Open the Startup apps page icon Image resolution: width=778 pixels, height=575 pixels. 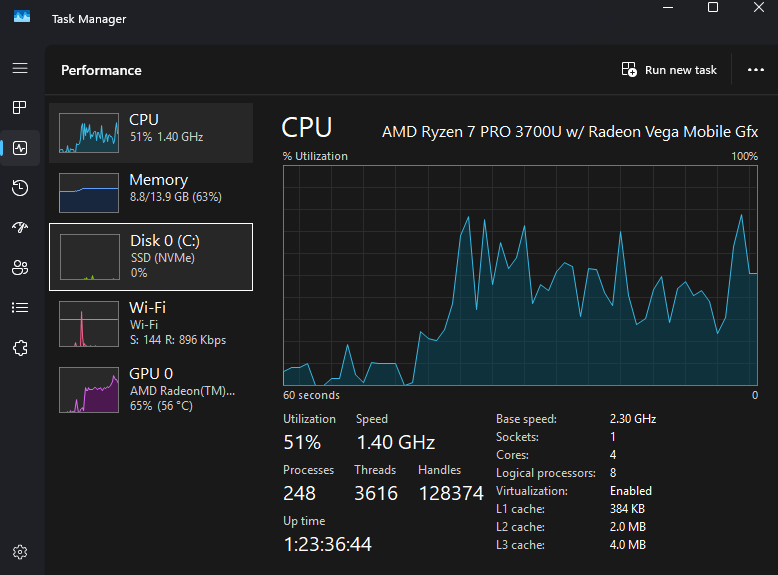[20, 227]
